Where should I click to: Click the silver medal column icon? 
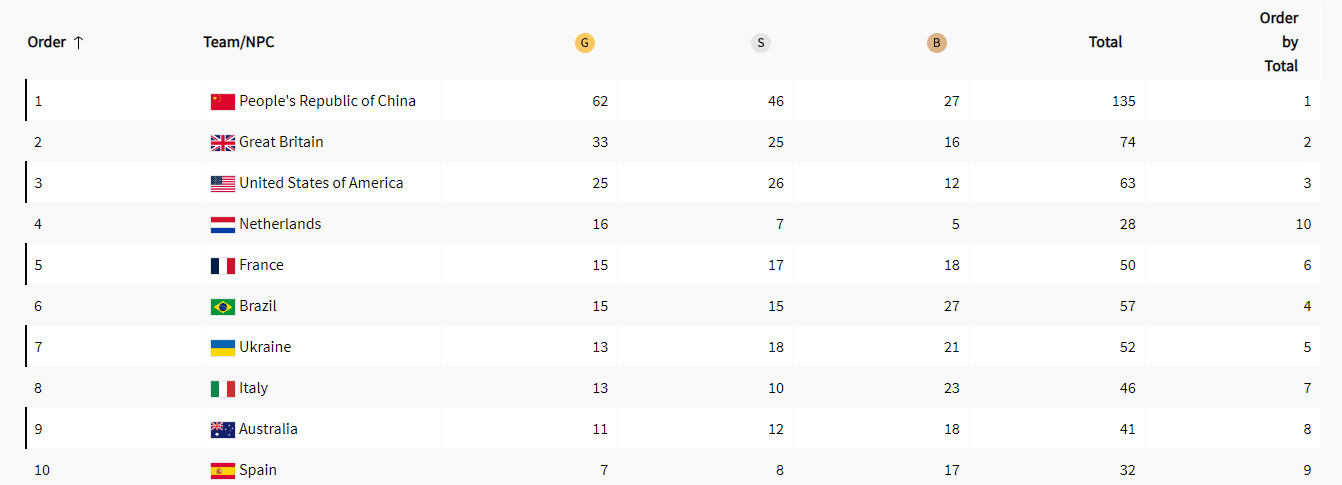click(x=761, y=43)
